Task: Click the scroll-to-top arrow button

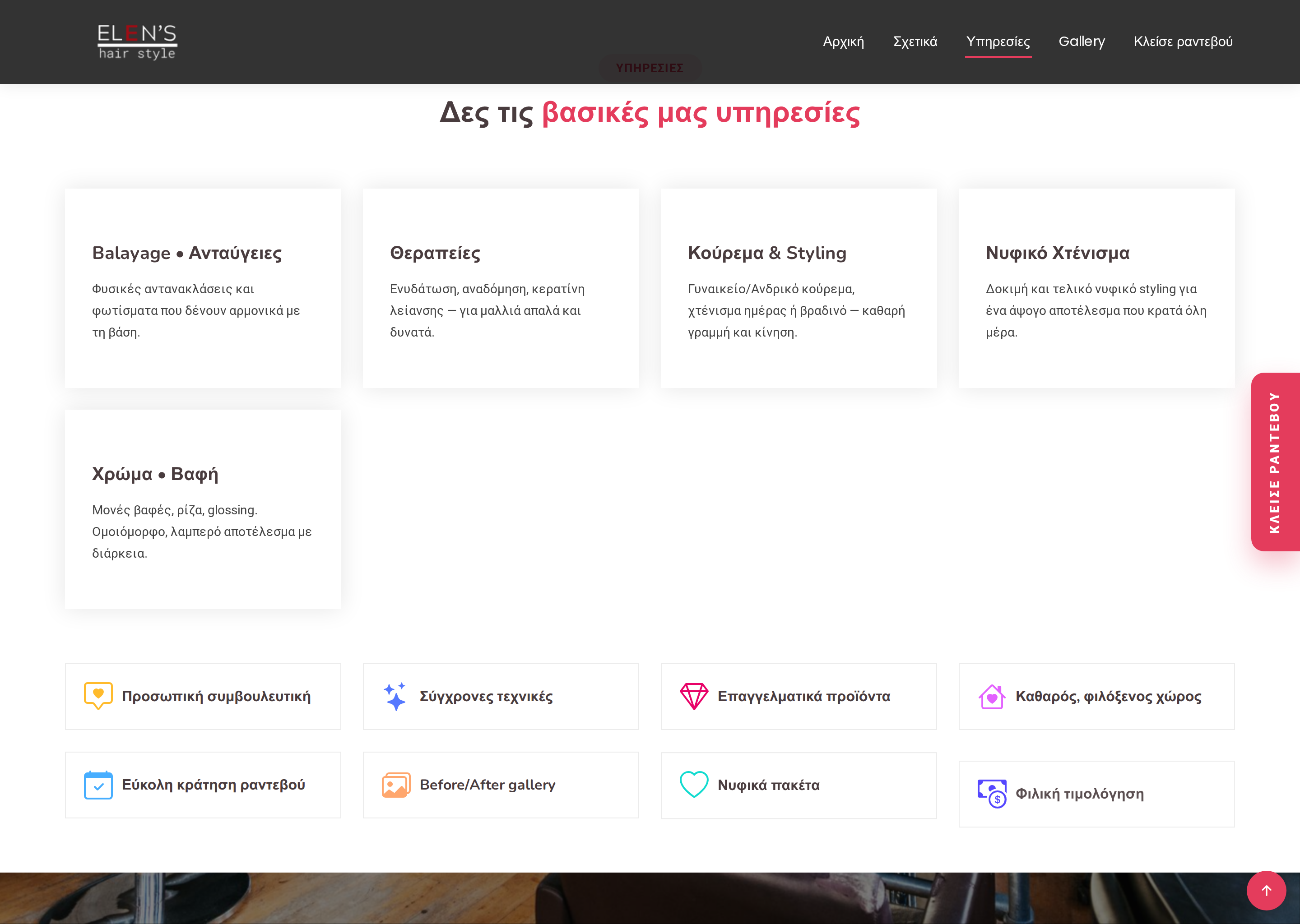Action: click(x=1267, y=891)
